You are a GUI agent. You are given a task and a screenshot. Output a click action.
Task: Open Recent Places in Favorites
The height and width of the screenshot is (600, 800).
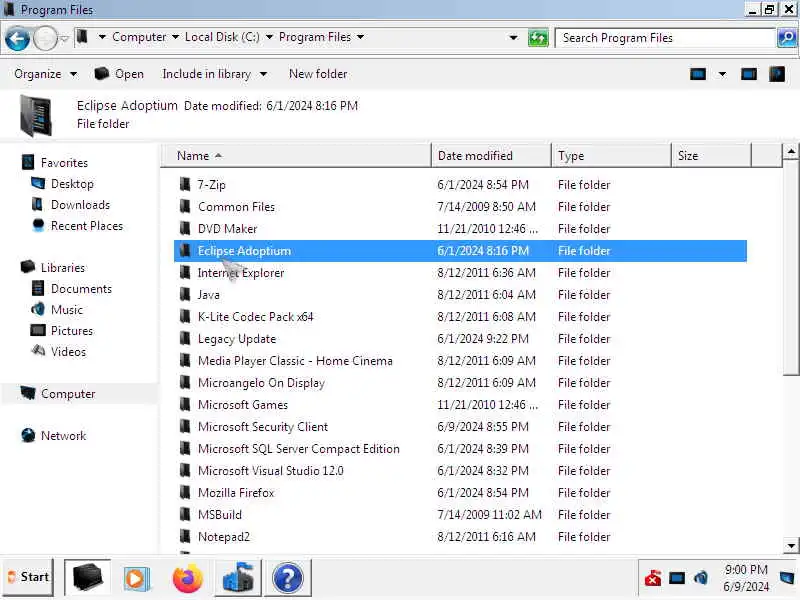[x=77, y=226]
